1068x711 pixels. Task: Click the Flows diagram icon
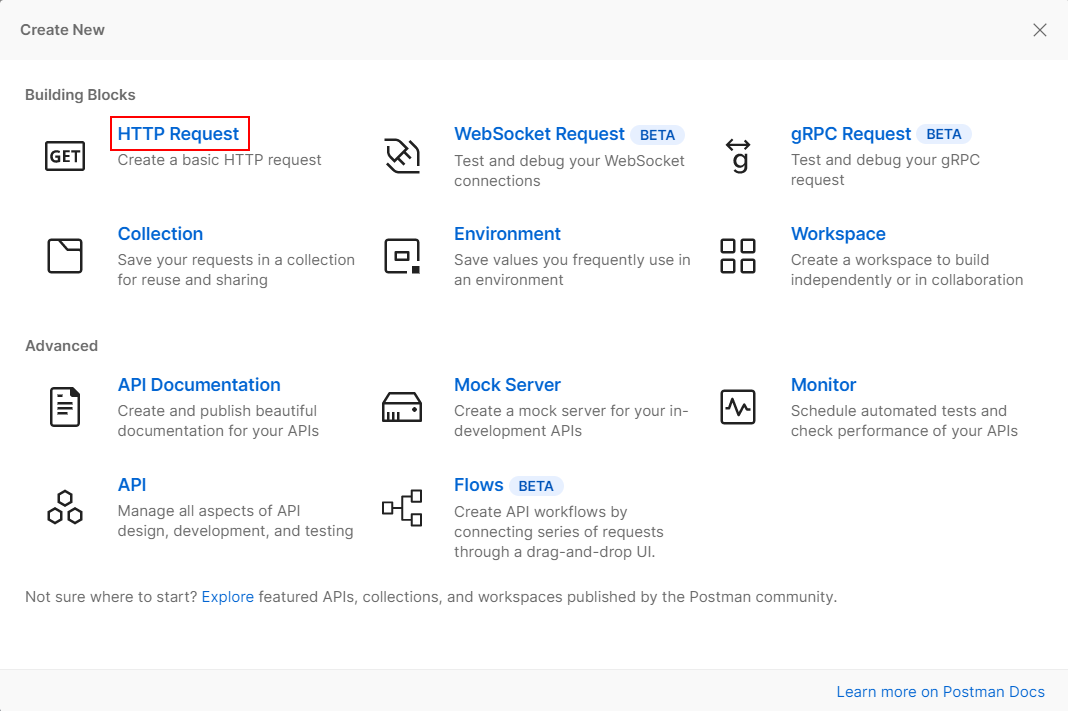402,507
